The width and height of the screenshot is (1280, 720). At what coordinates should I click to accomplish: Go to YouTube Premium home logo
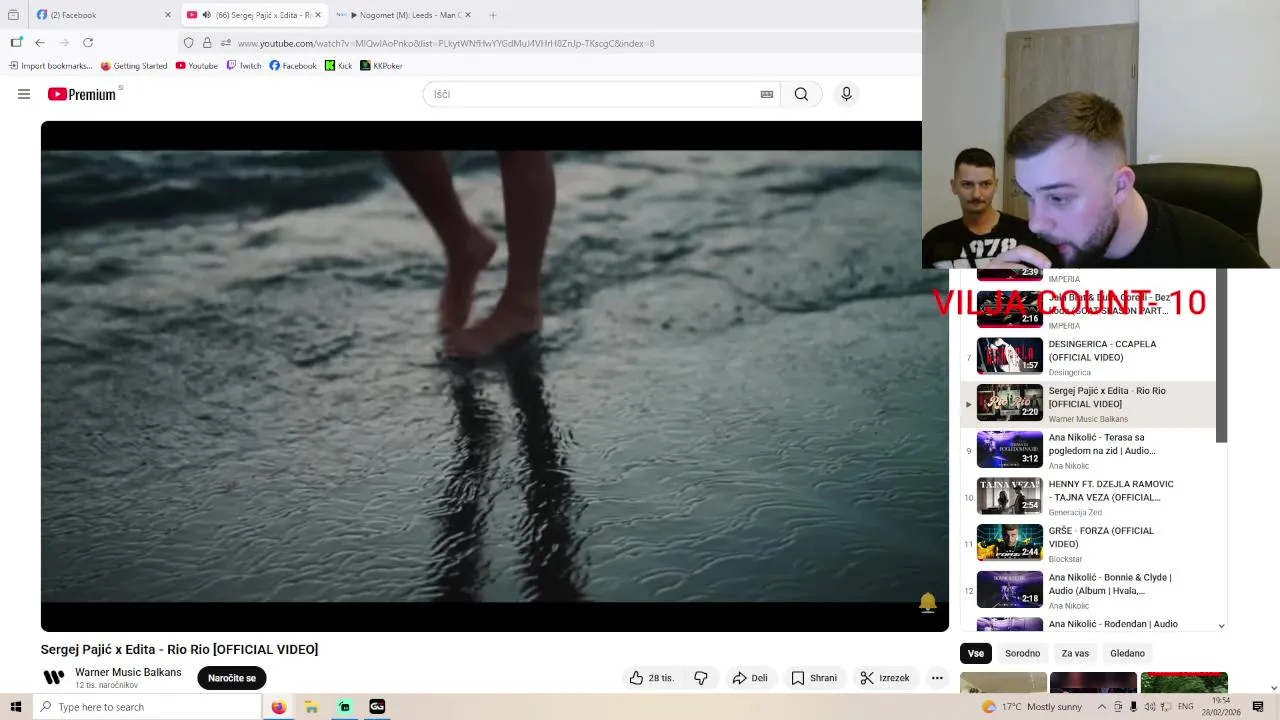[x=81, y=94]
